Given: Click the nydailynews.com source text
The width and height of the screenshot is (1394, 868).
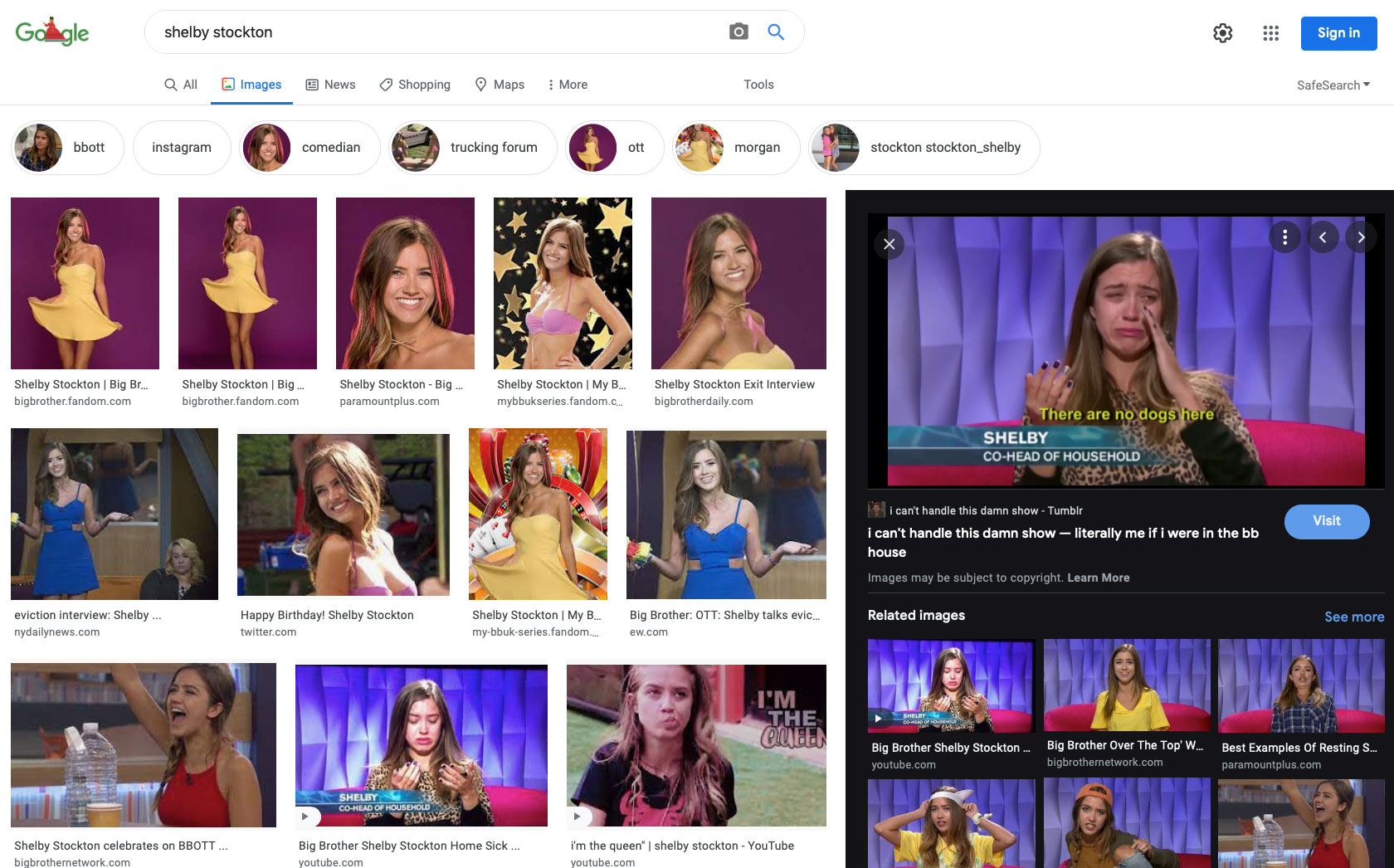Looking at the screenshot, I should 56,631.
